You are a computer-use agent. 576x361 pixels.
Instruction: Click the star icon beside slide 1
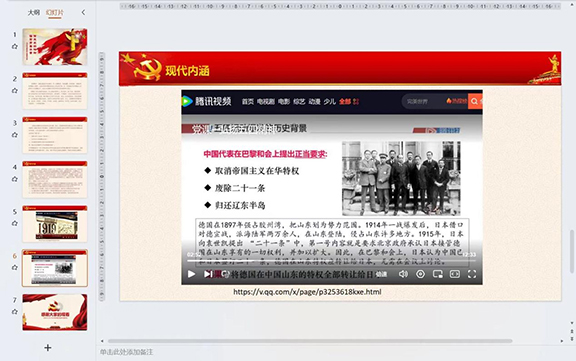point(15,46)
